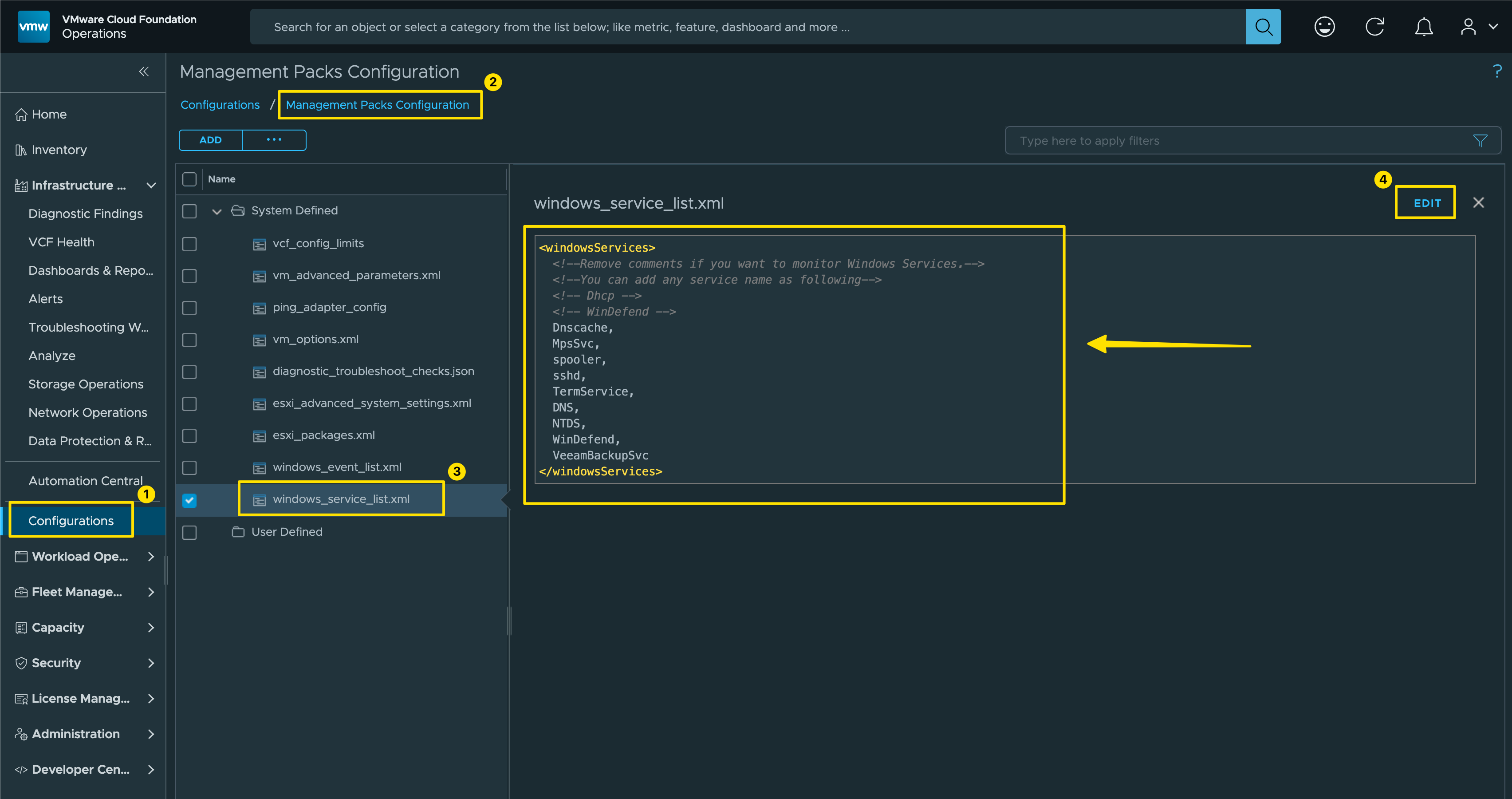Open the feedback smiley icon
This screenshot has height=799, width=1512.
(1324, 27)
